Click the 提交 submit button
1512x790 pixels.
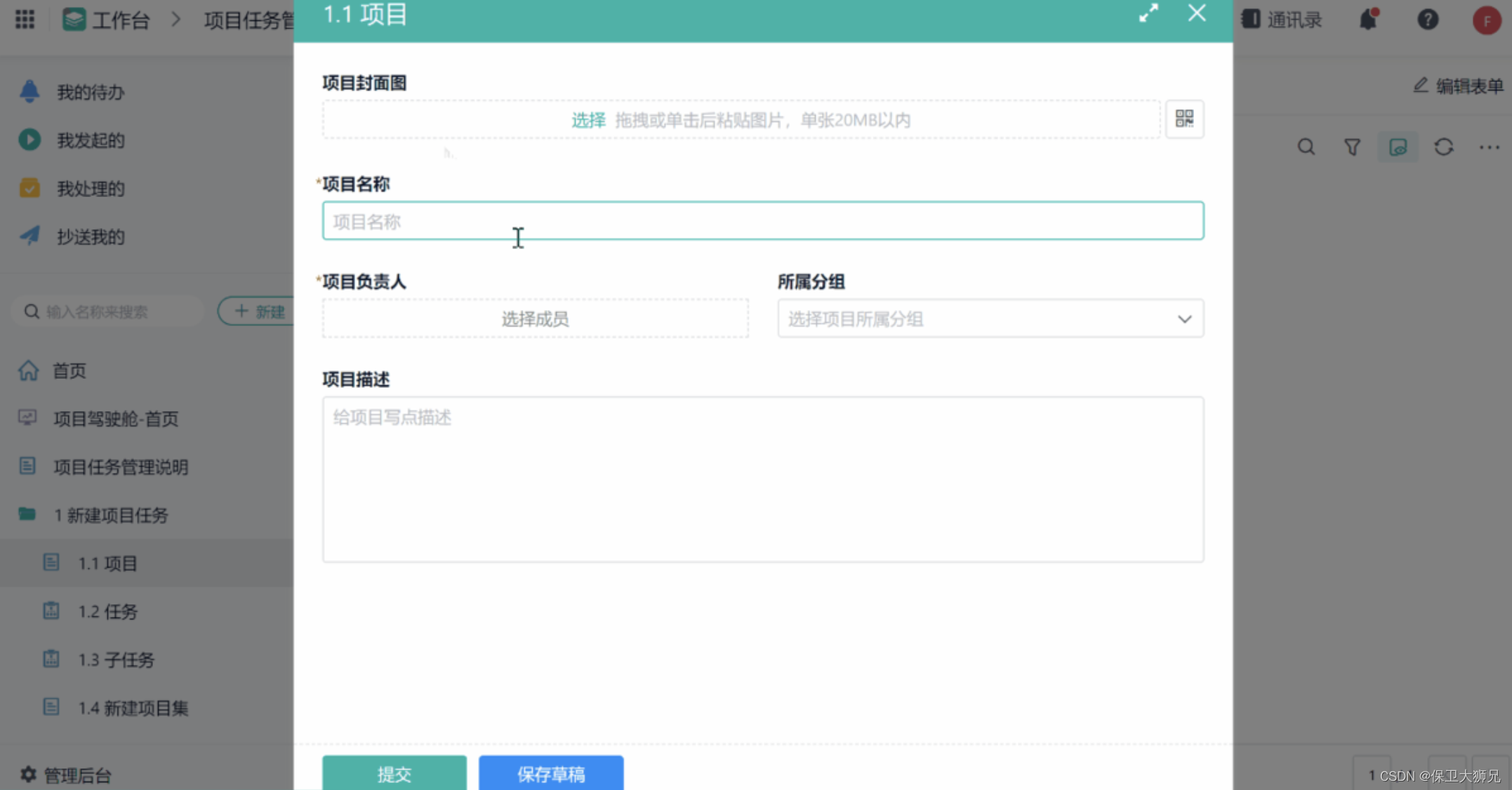394,773
